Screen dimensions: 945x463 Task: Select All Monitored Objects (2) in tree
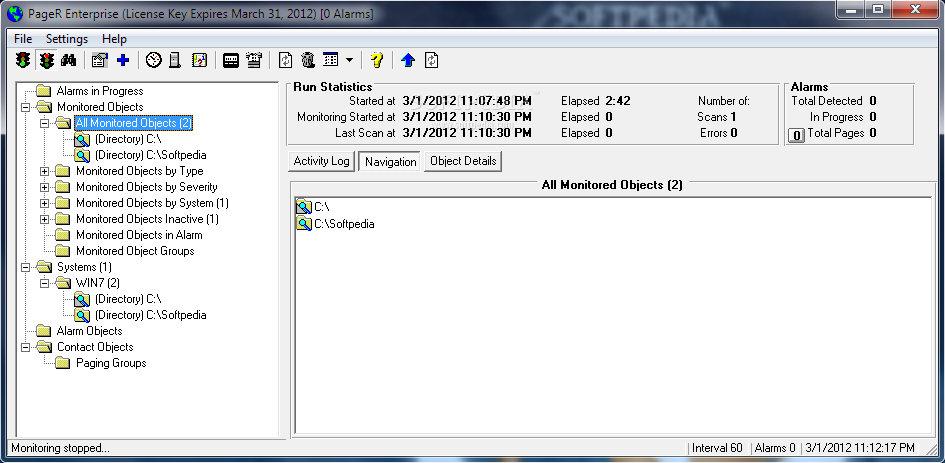tap(133, 123)
